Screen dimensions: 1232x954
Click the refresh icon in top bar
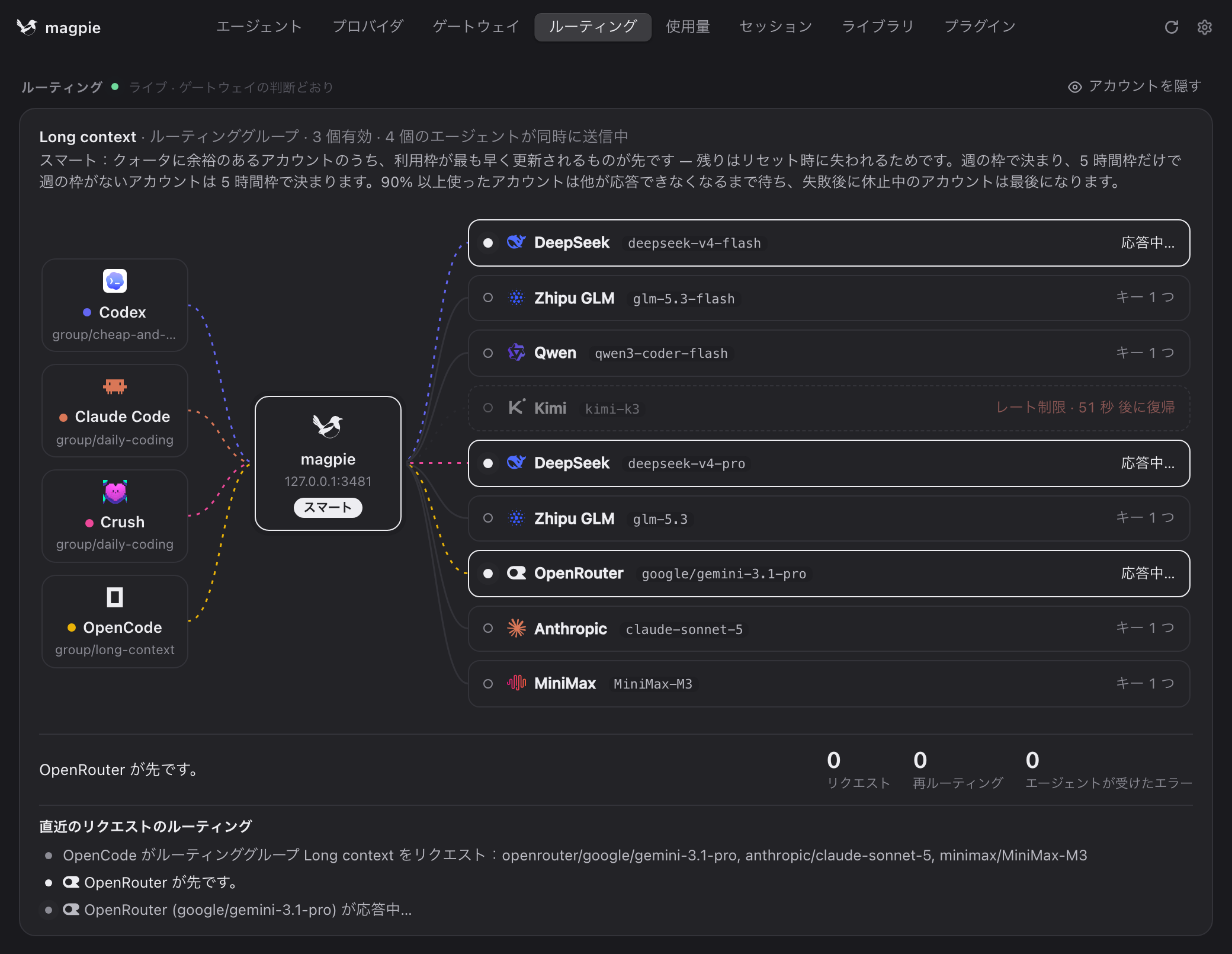[1171, 27]
